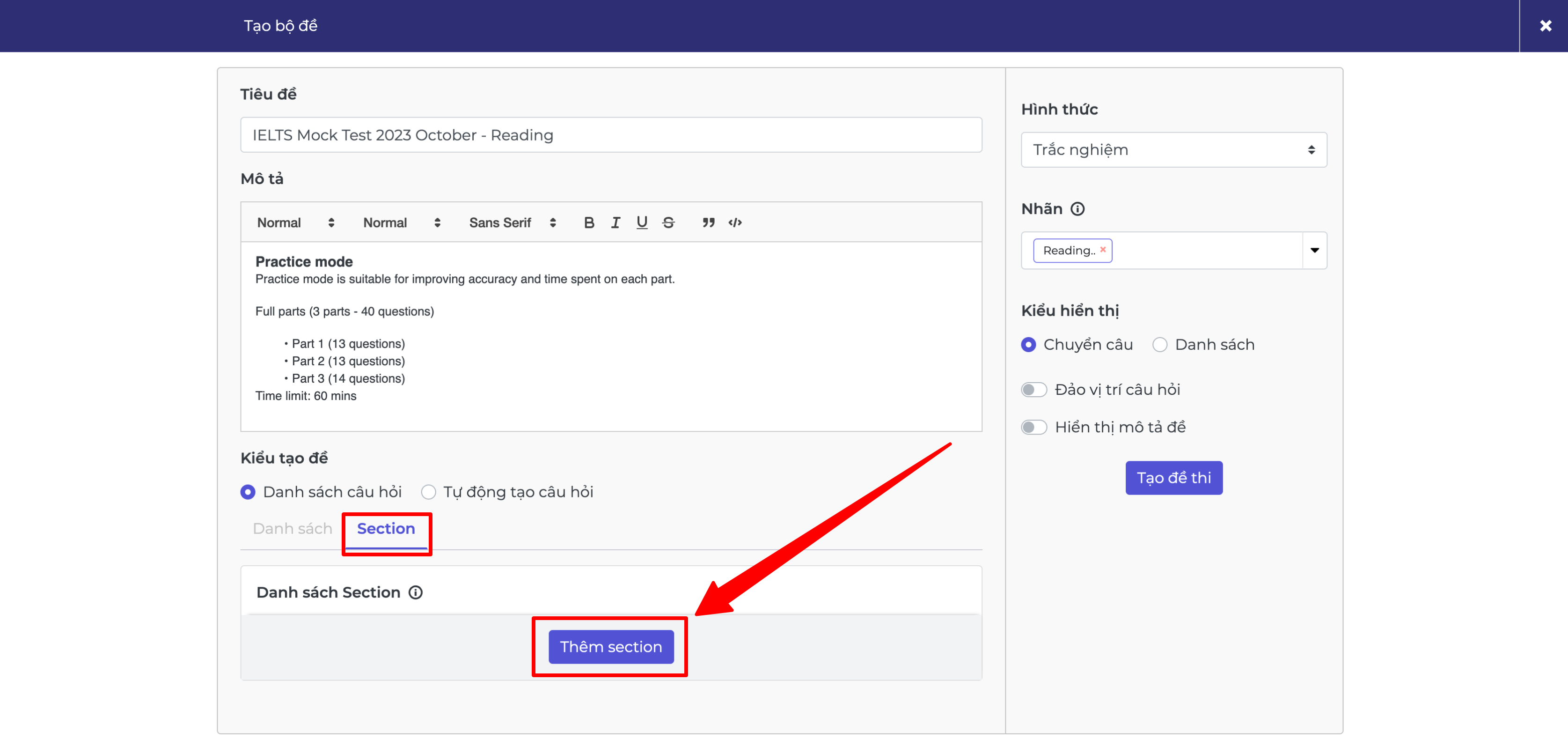1568x754 pixels.
Task: Toggle the Đảo vị trí câu hỏi switch
Action: (x=1033, y=390)
